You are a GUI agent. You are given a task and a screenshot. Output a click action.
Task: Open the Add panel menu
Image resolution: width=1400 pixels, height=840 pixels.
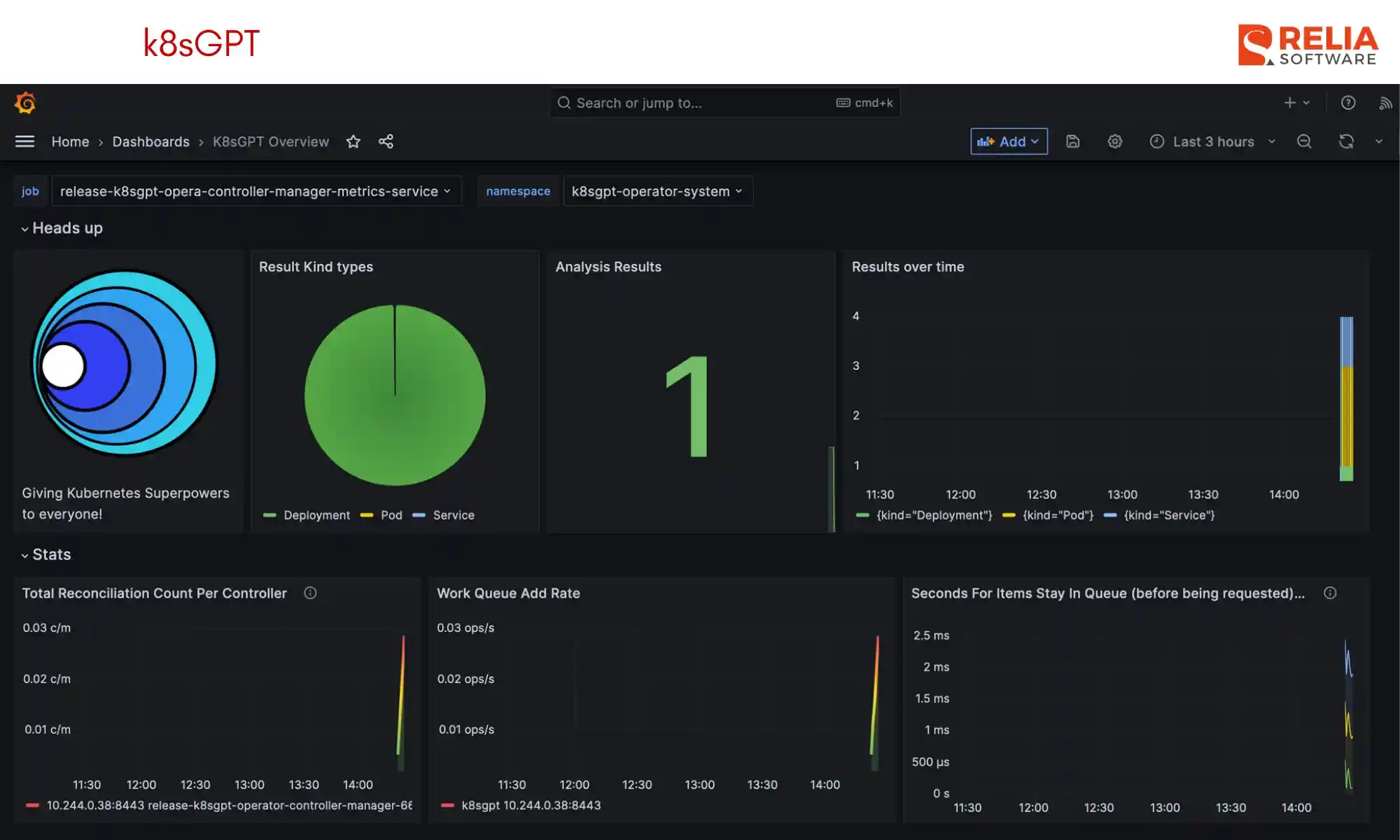tap(1008, 141)
